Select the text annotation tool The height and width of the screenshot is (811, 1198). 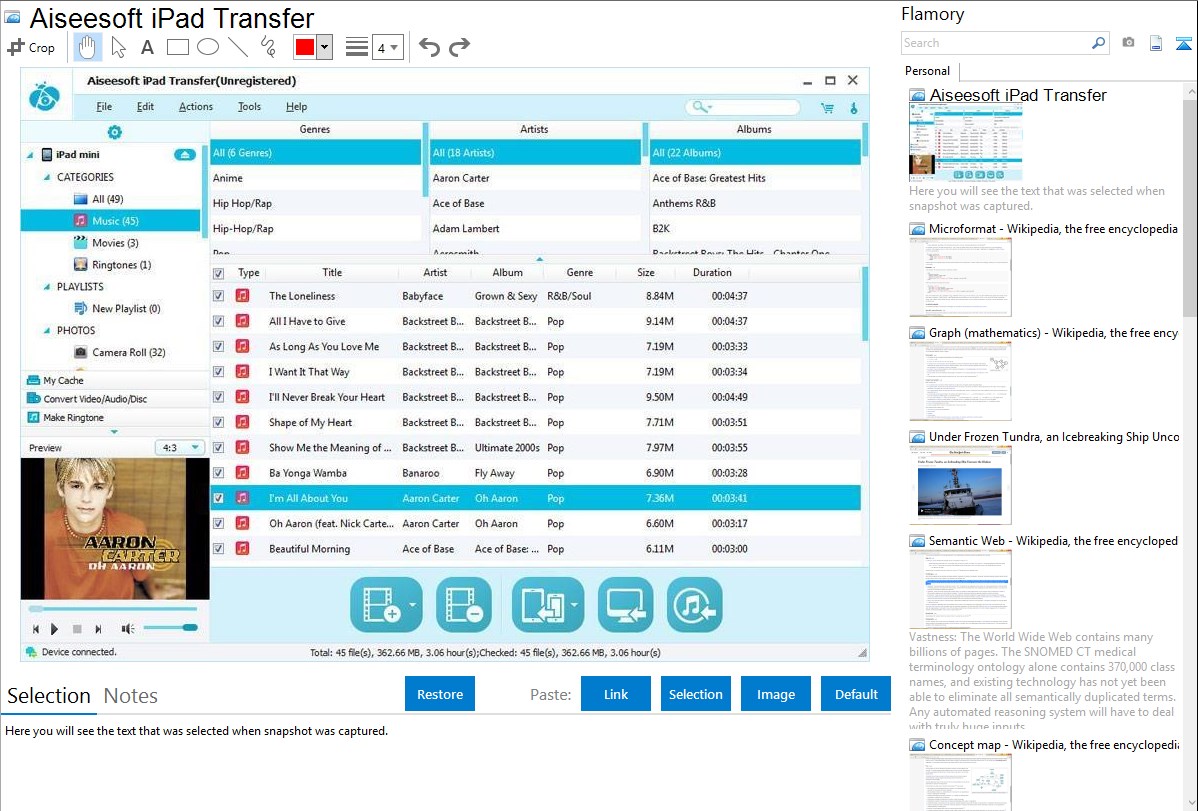147,47
